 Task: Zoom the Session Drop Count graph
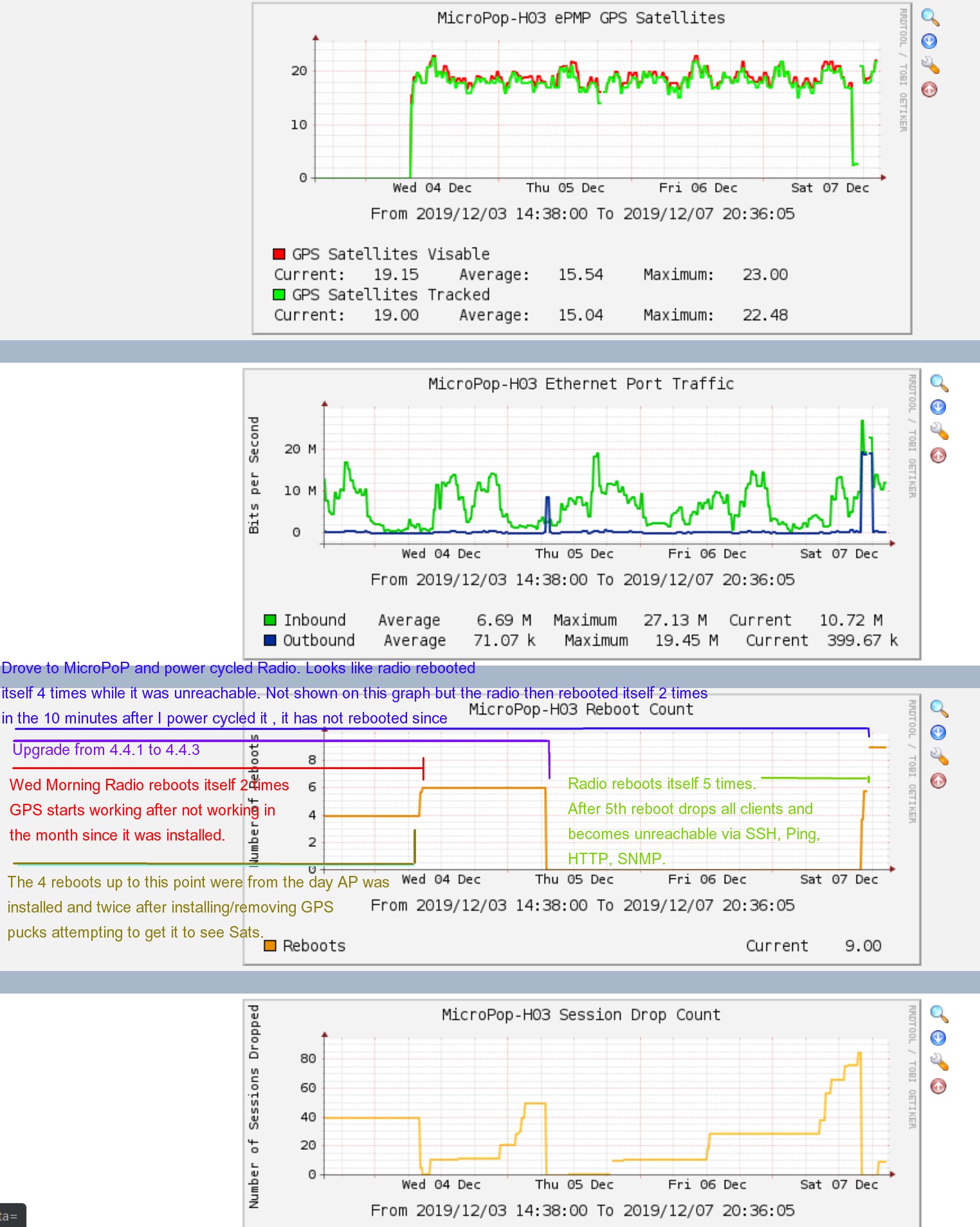click(939, 1014)
